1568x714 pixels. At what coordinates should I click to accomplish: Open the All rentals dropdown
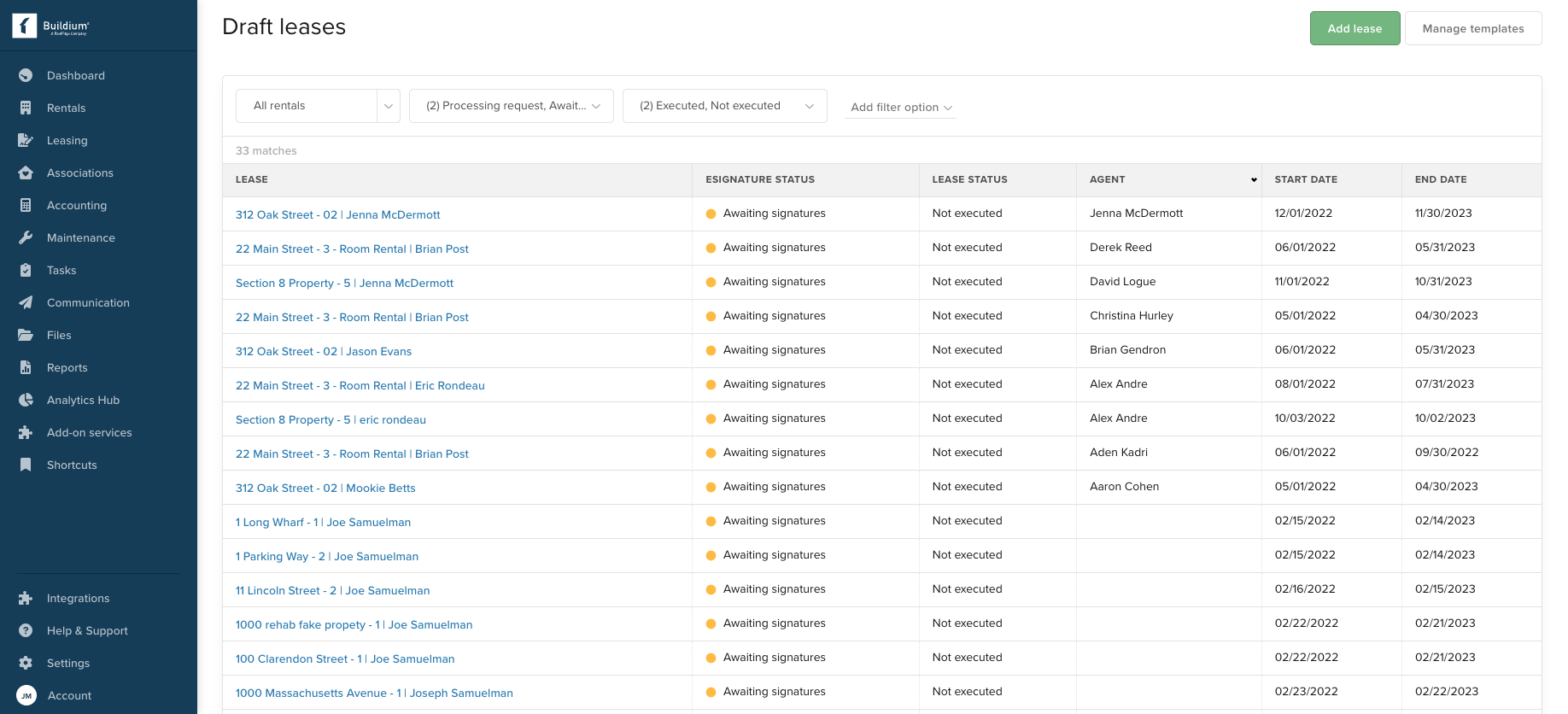coord(318,106)
